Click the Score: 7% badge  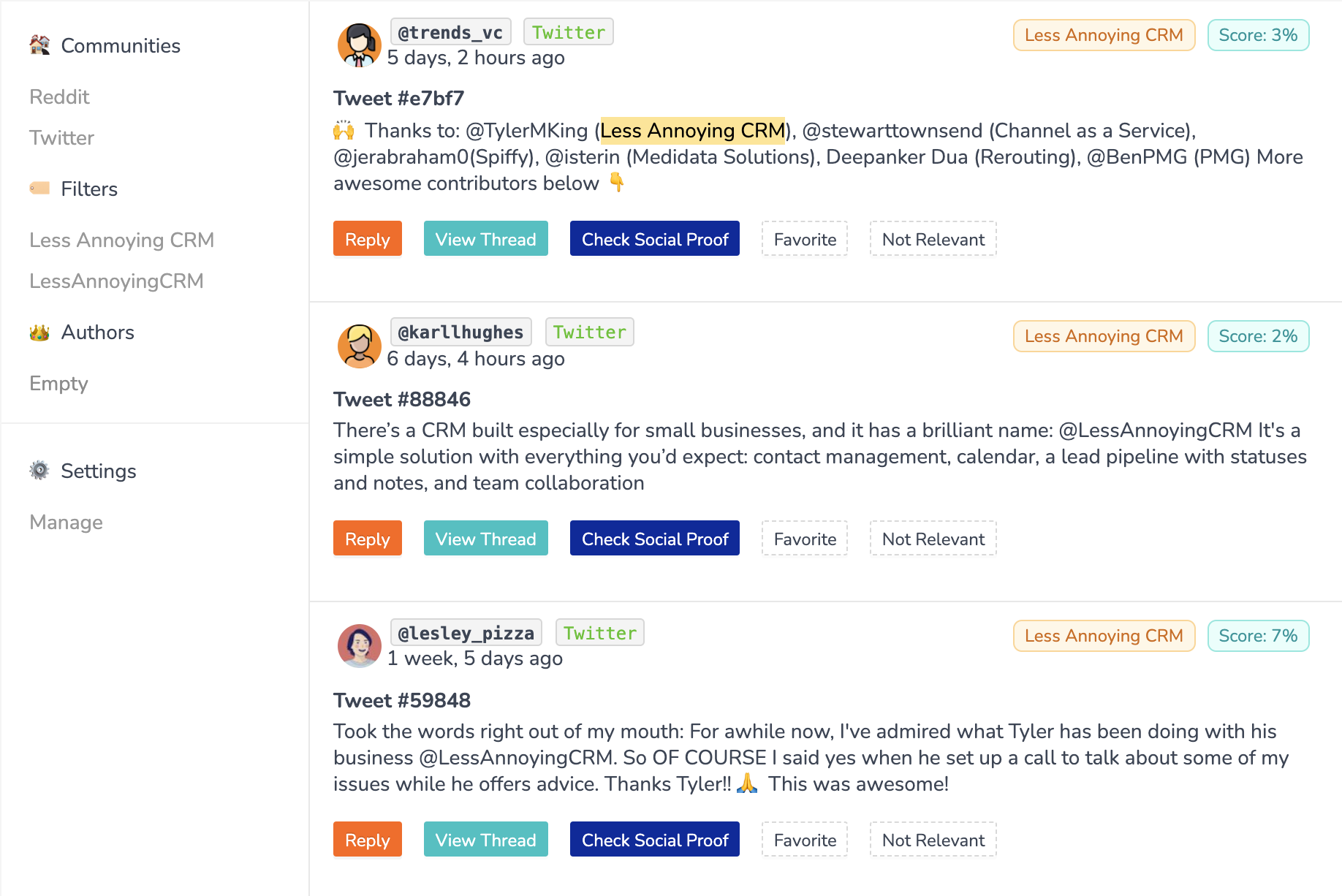[1258, 636]
